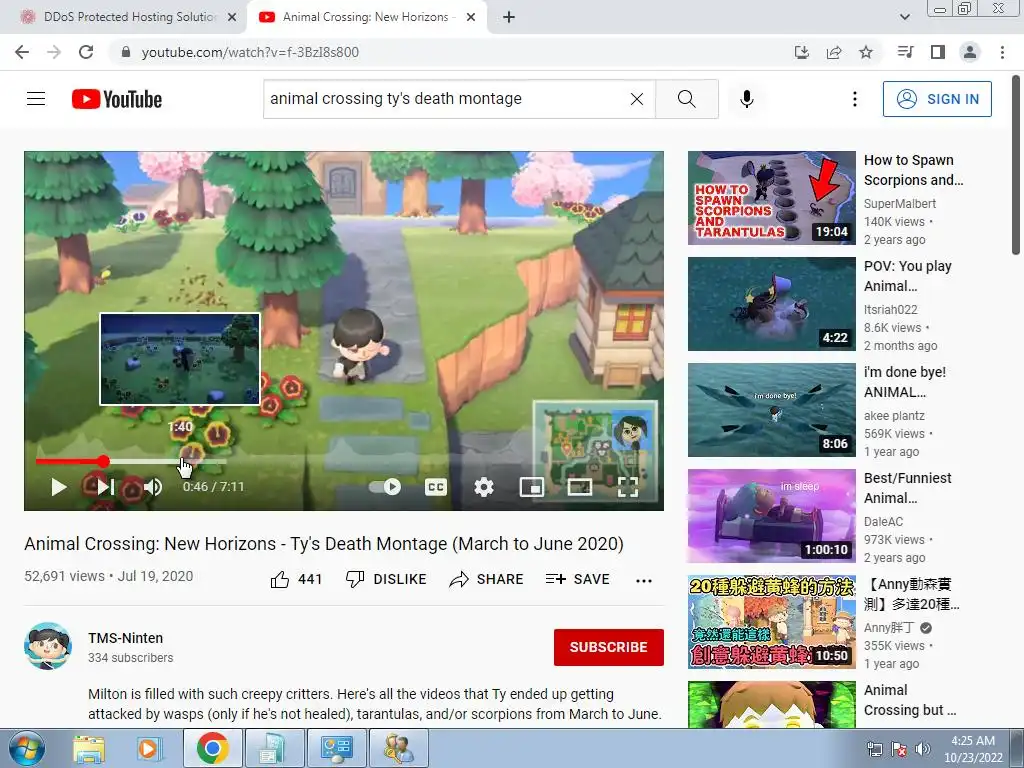Open YouTube settings three-dot menu
Image resolution: width=1024 pixels, height=768 pixels.
pyautogui.click(x=854, y=99)
